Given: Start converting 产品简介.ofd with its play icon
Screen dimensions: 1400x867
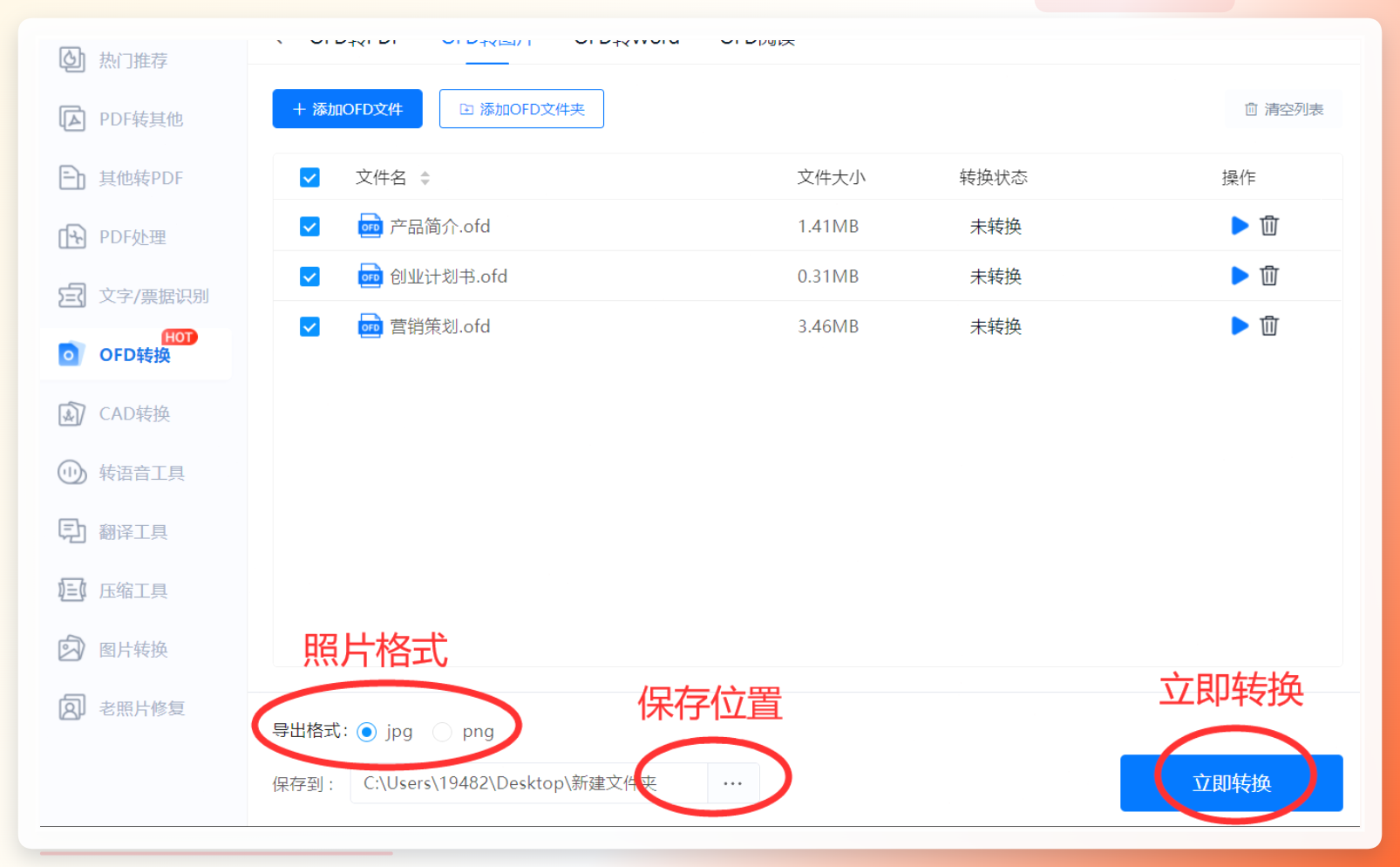Looking at the screenshot, I should click(x=1239, y=226).
